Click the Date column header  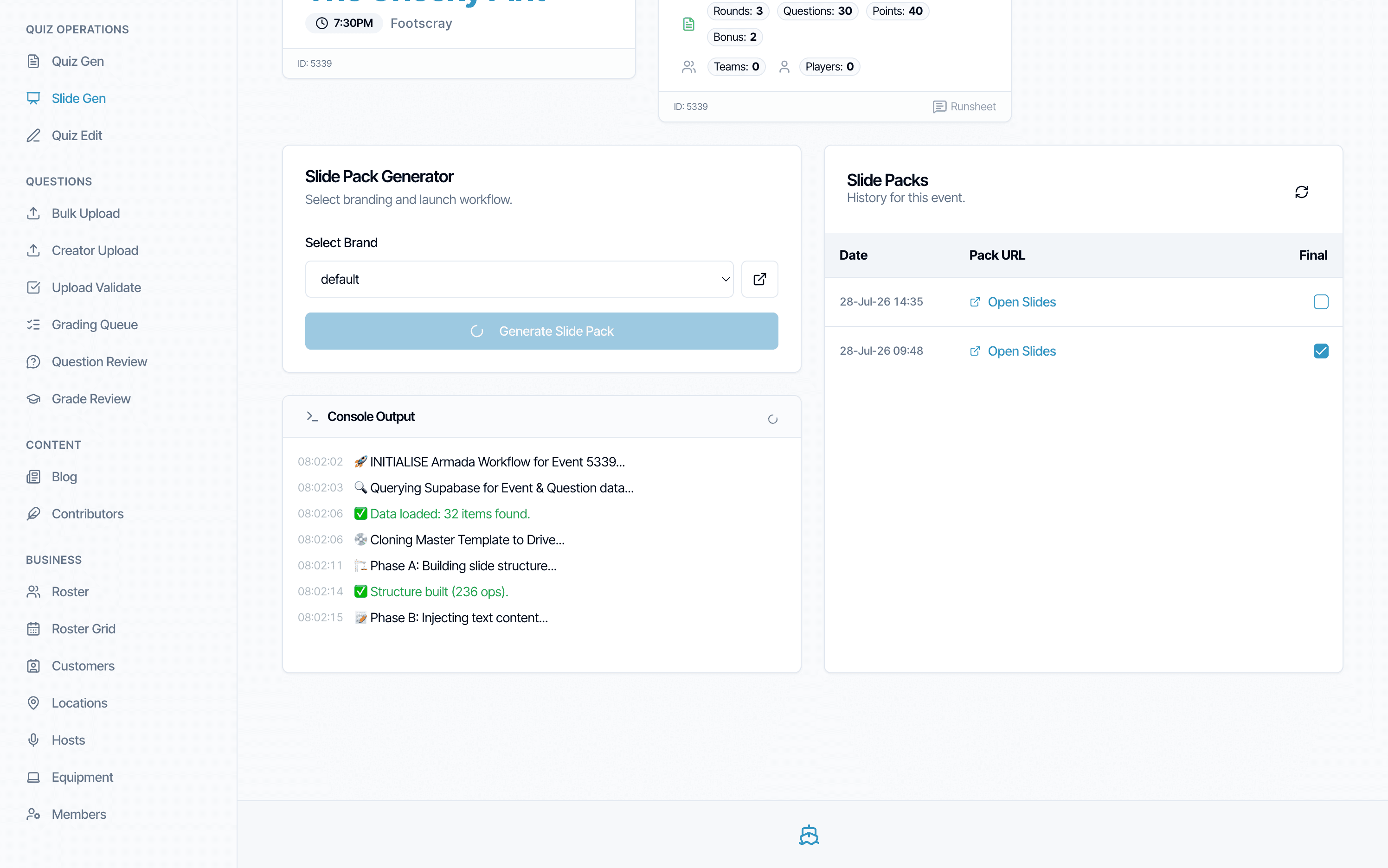(853, 255)
